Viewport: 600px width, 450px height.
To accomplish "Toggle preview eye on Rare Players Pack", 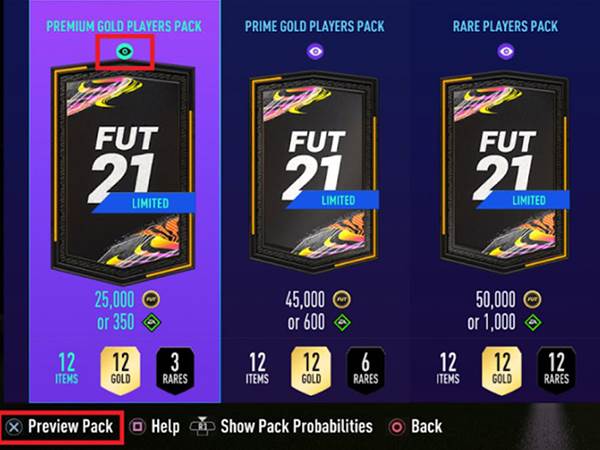I will (506, 51).
